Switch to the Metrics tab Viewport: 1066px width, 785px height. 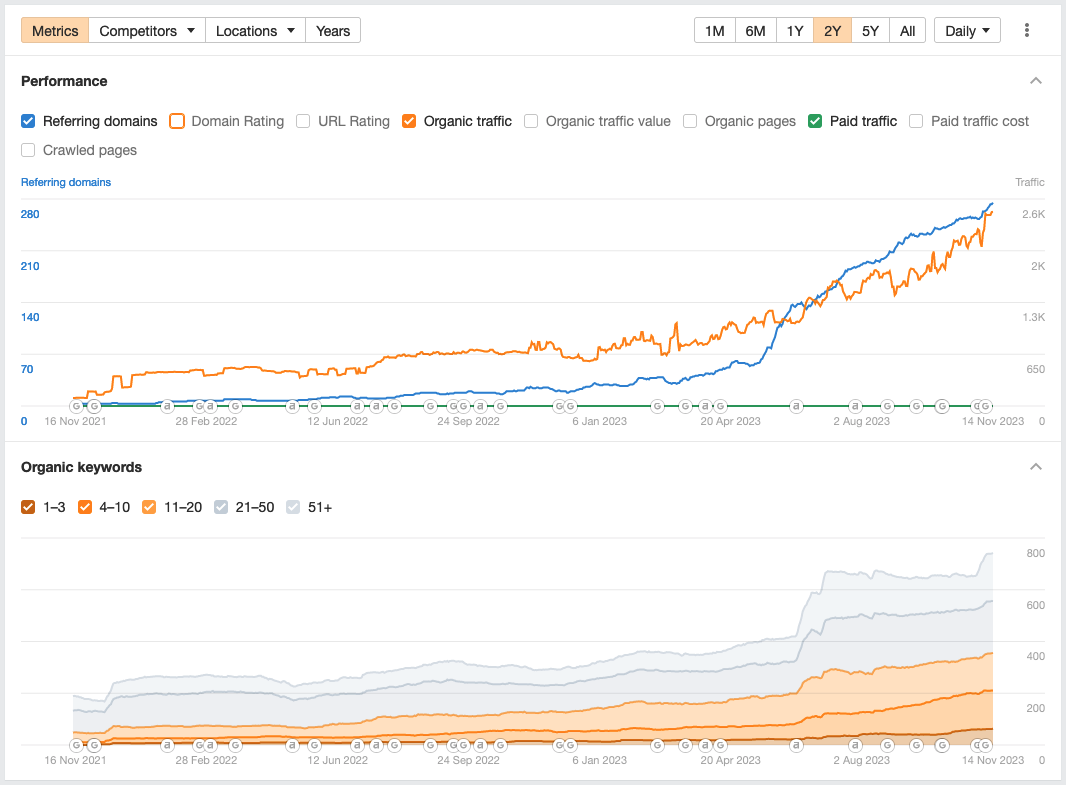pos(55,31)
